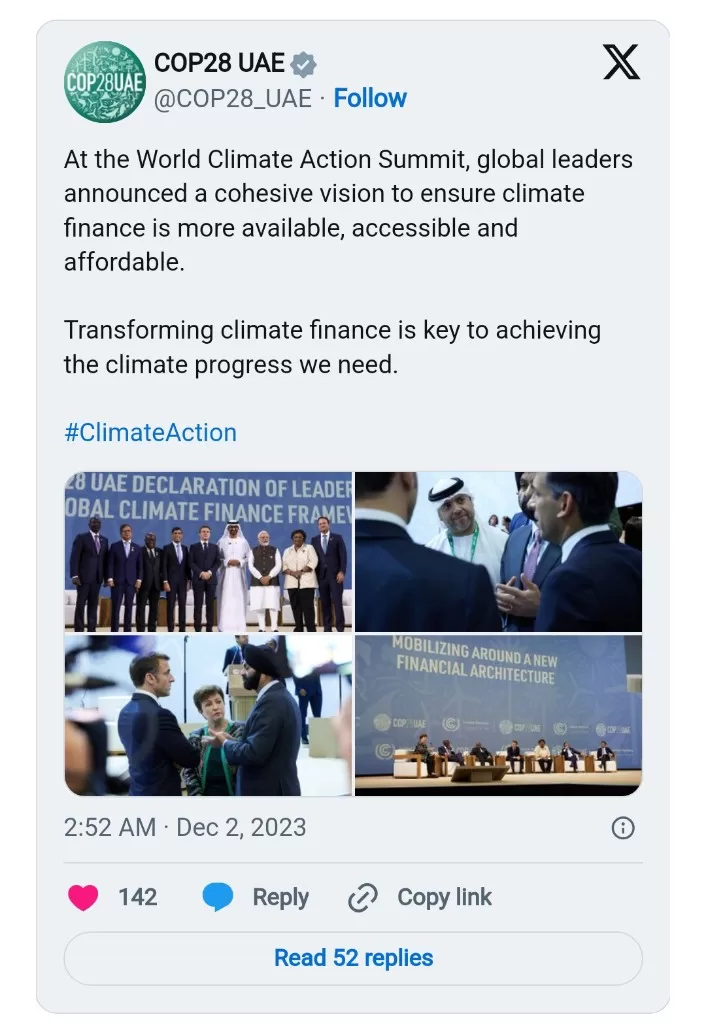Screen dimensions: 706x1031
Task: Click the 142 likes count
Action: tap(137, 897)
